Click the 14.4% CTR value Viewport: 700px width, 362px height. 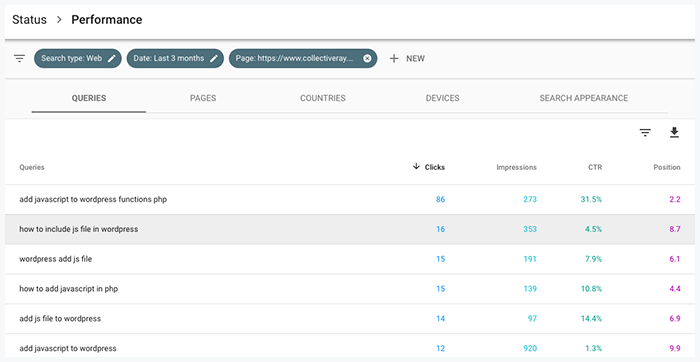coord(591,319)
